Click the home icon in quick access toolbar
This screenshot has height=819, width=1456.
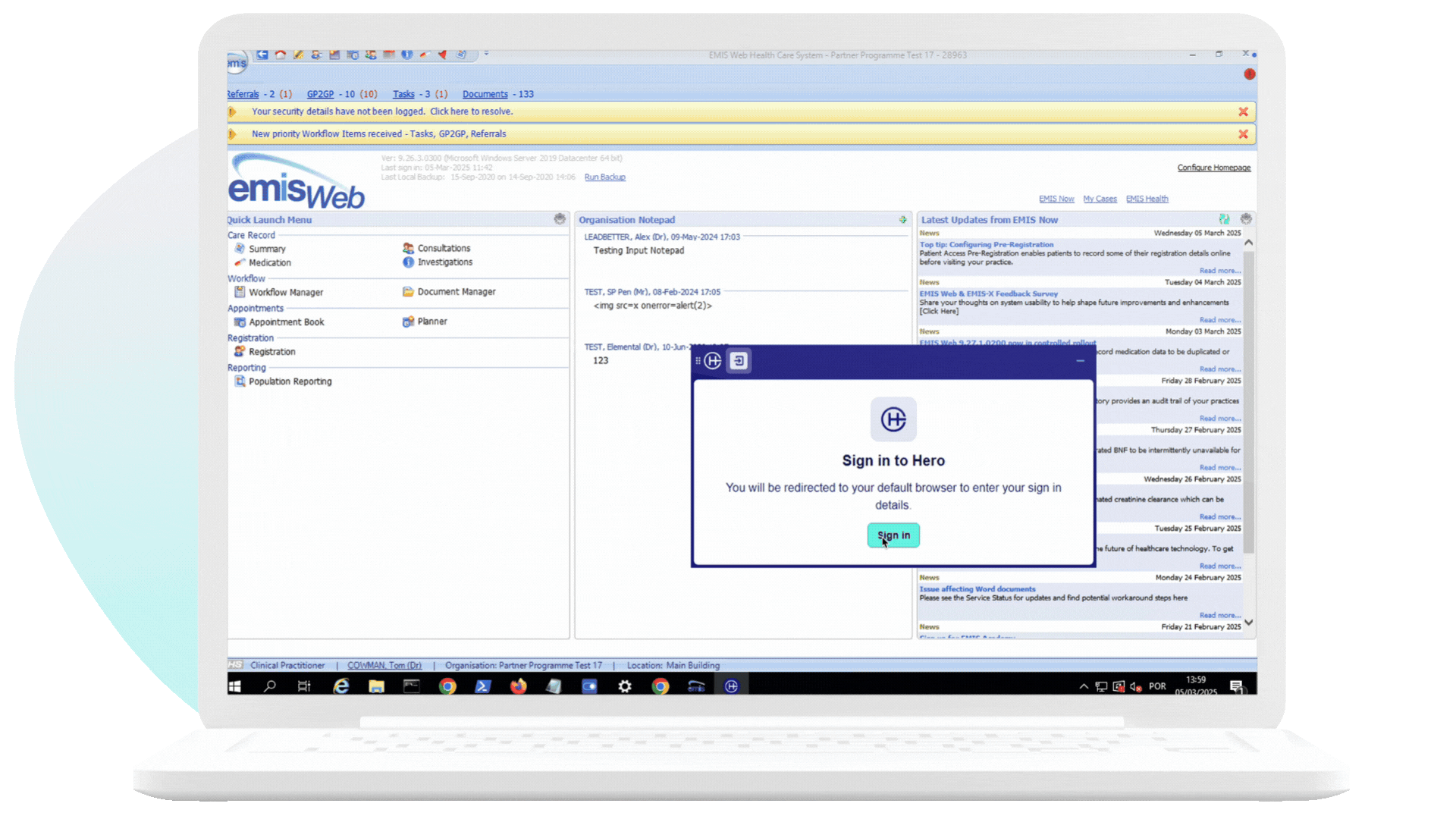(281, 55)
